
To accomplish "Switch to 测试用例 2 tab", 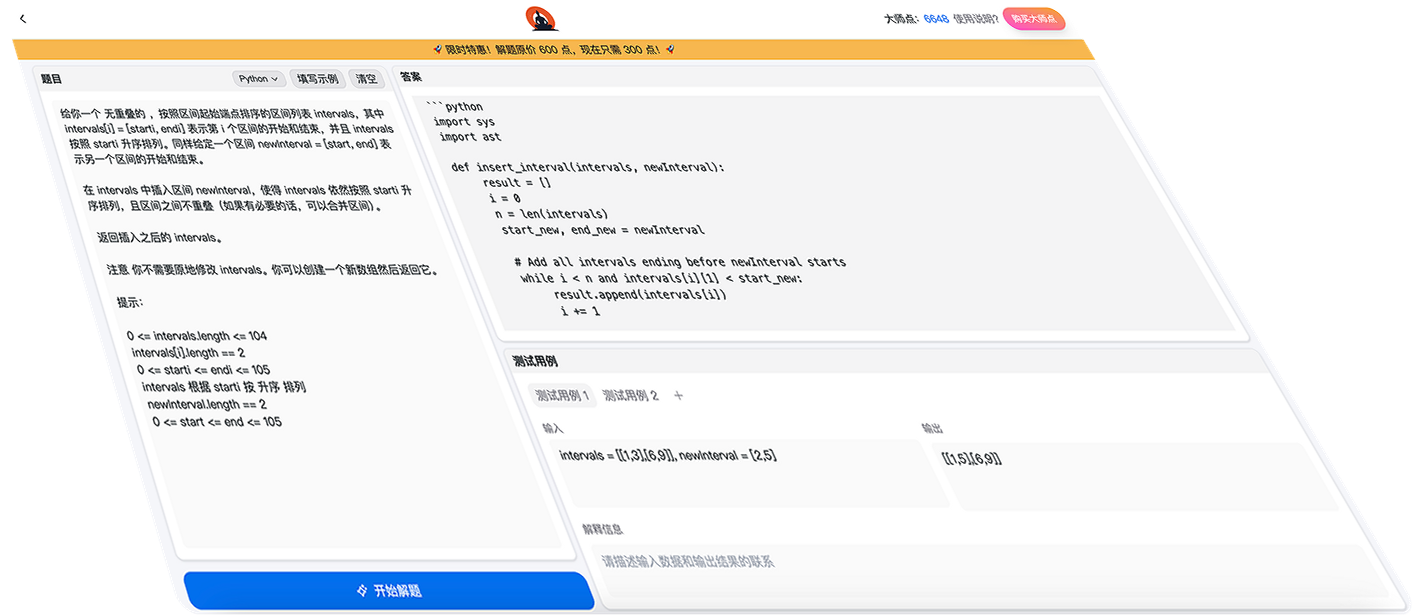I will pyautogui.click(x=630, y=395).
